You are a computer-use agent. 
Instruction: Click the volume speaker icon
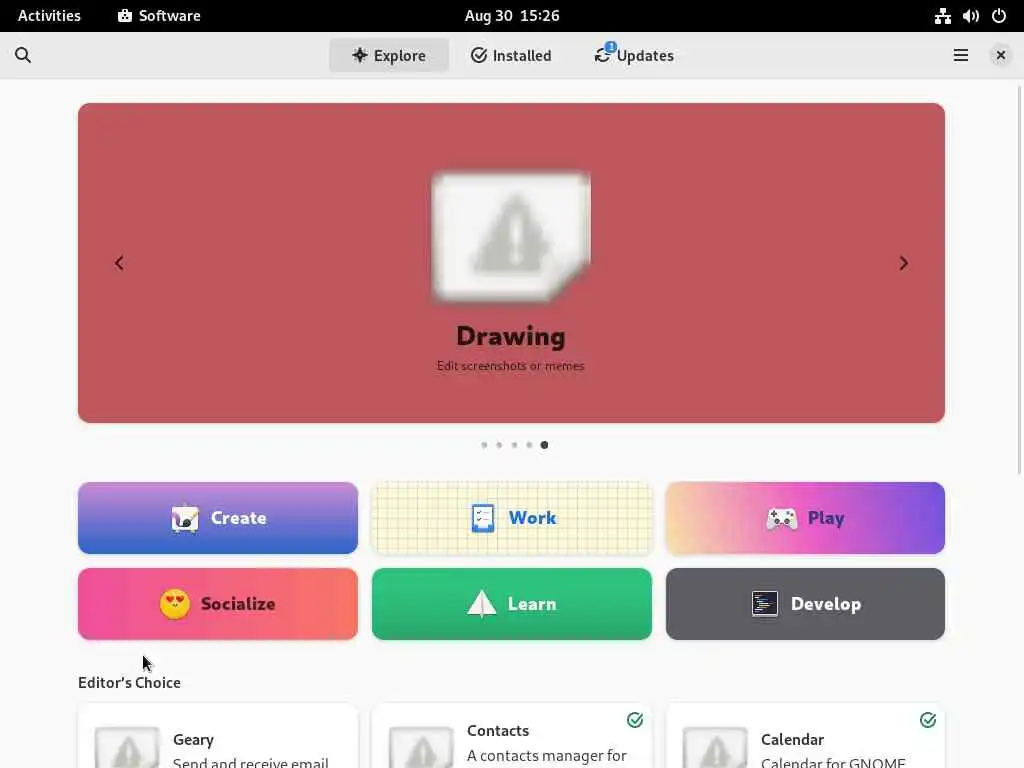coord(970,16)
